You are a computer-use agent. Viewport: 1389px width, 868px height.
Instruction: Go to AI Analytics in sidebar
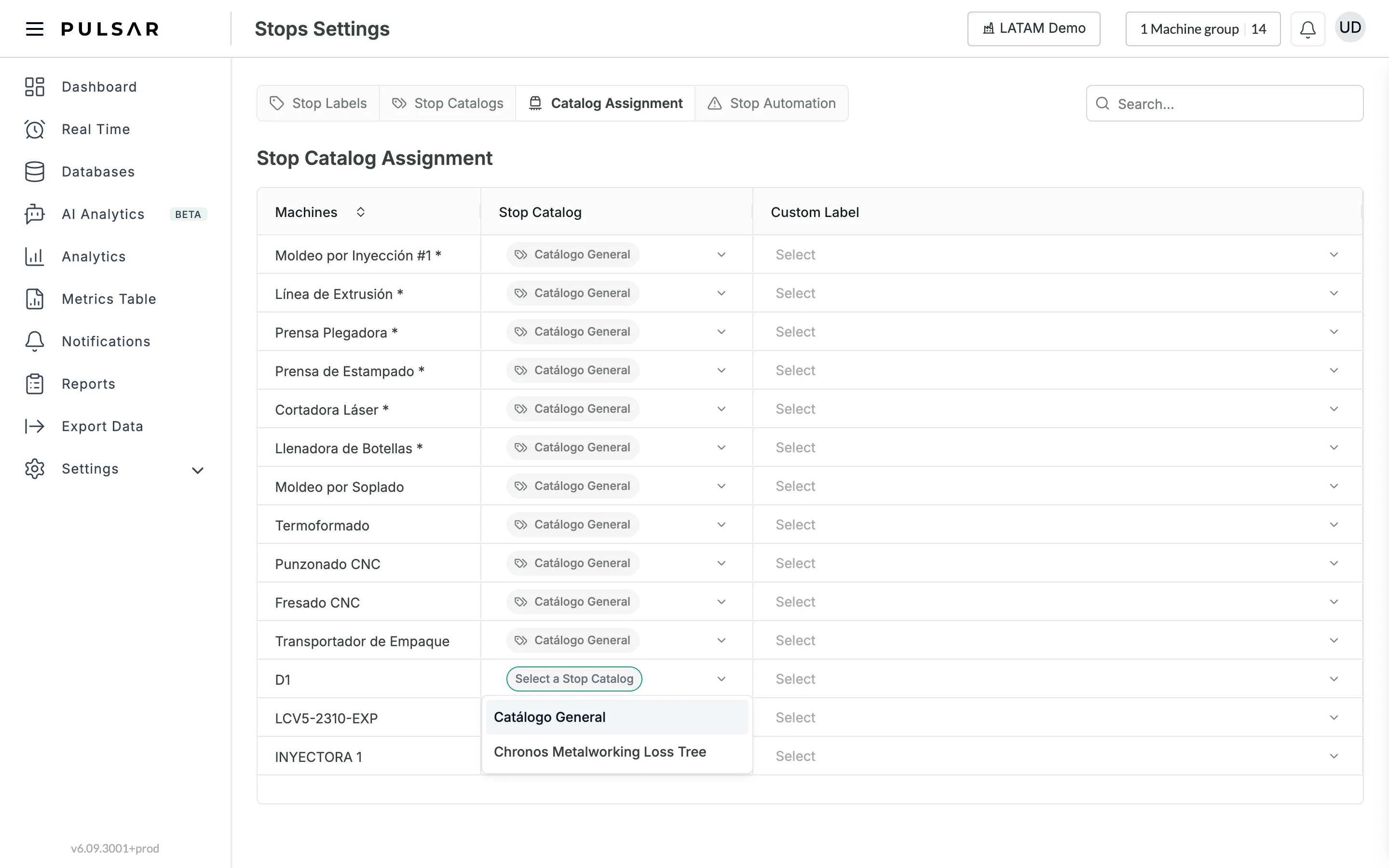[103, 214]
